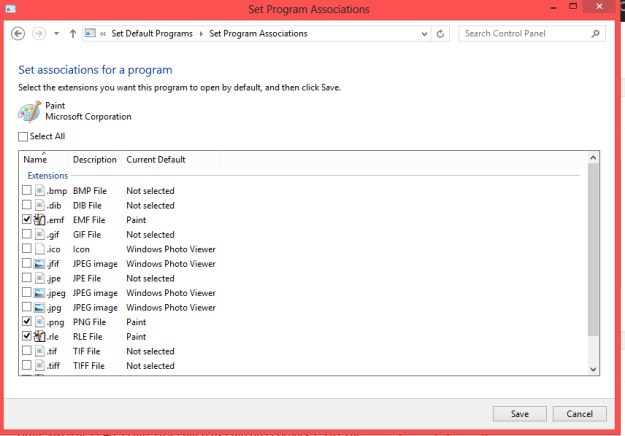Expand the address bar history dropdown

coord(425,34)
